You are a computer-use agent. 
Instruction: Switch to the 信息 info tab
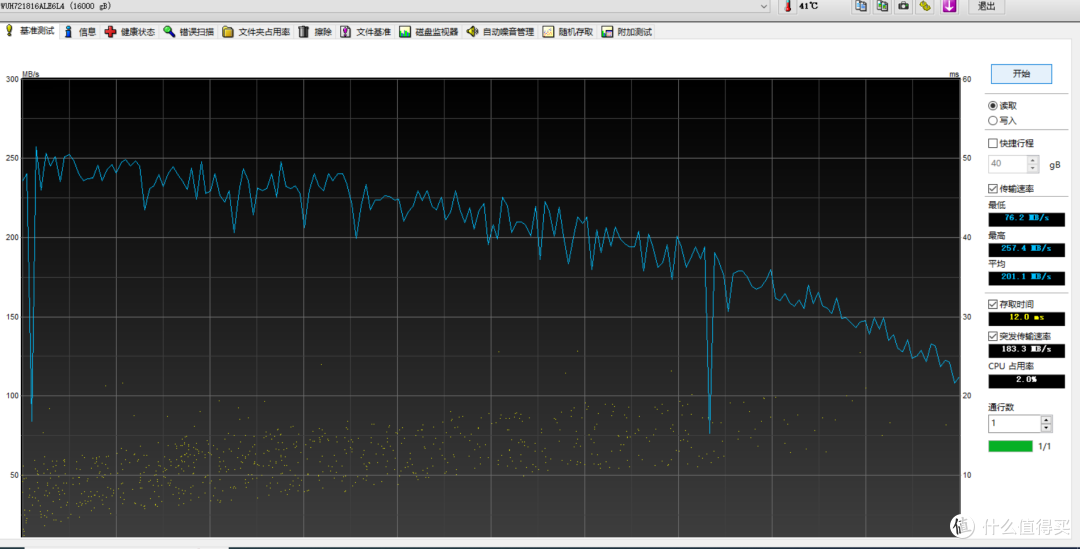coord(80,32)
